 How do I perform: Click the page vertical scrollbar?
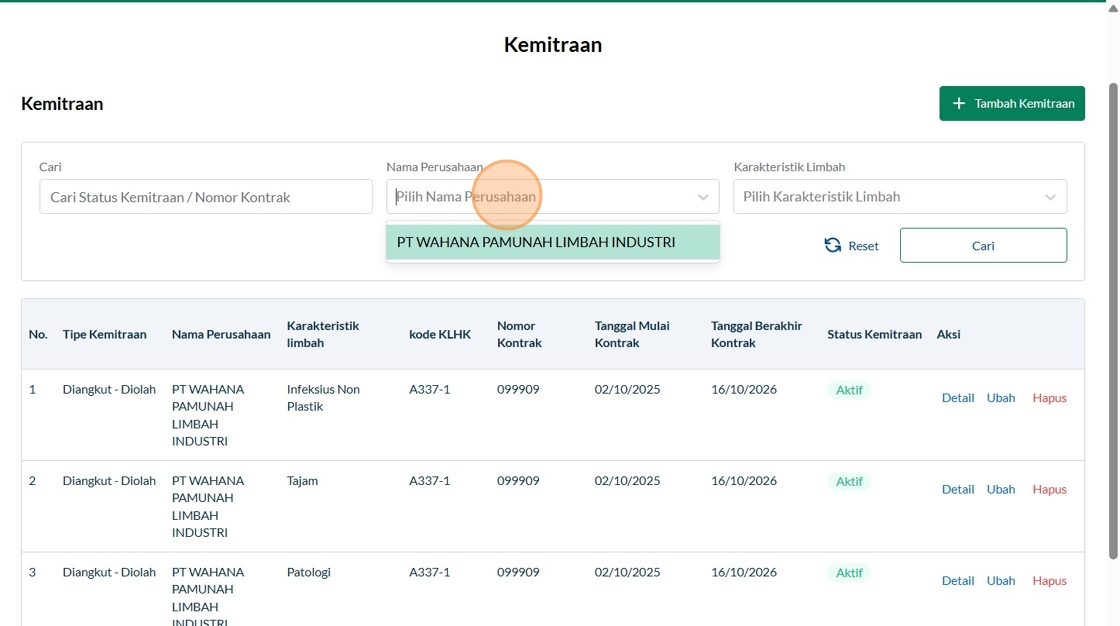click(1113, 320)
